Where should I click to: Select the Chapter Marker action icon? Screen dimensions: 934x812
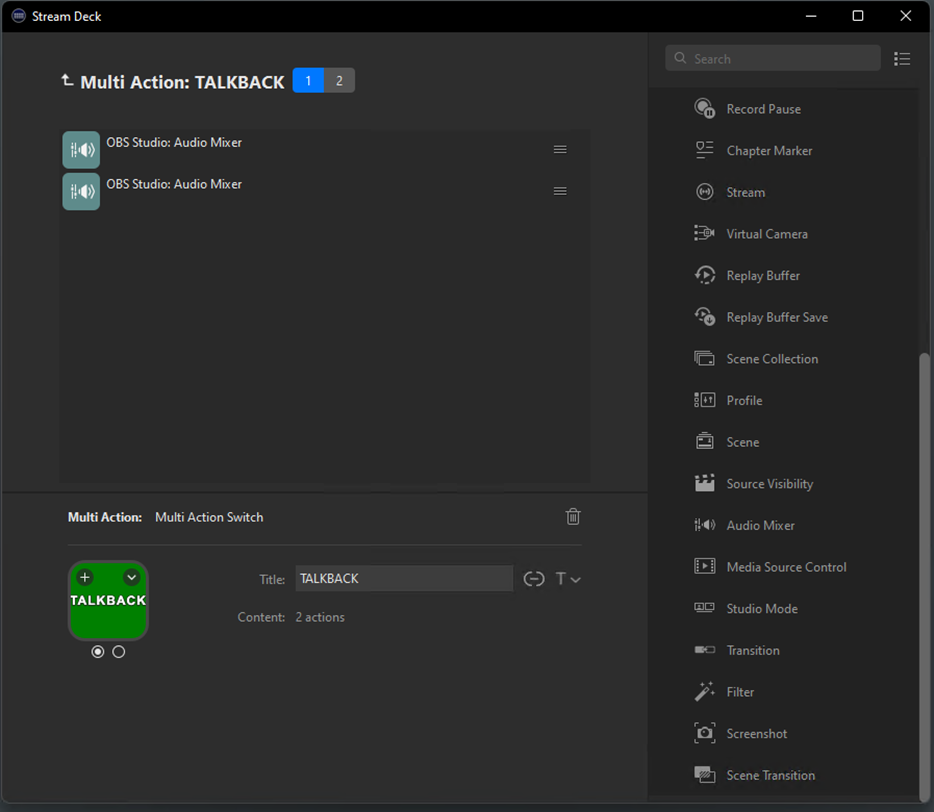click(705, 151)
